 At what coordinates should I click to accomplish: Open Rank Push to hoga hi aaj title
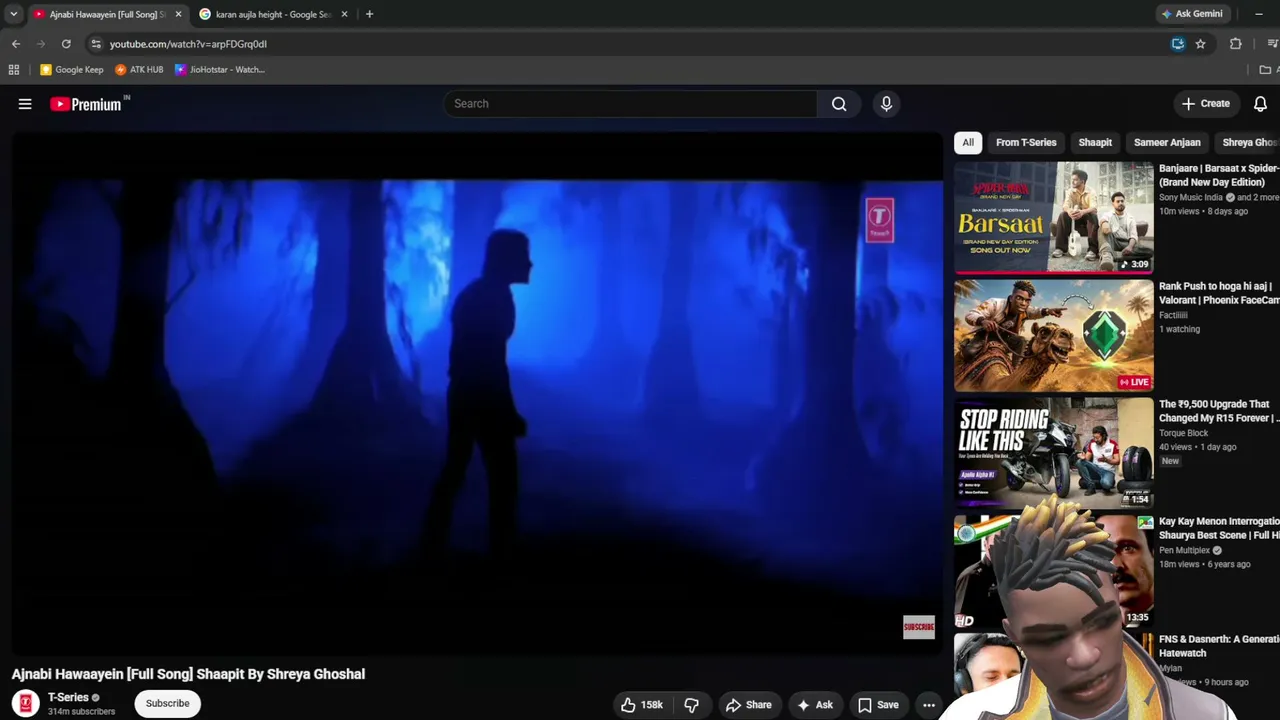coord(1219,293)
